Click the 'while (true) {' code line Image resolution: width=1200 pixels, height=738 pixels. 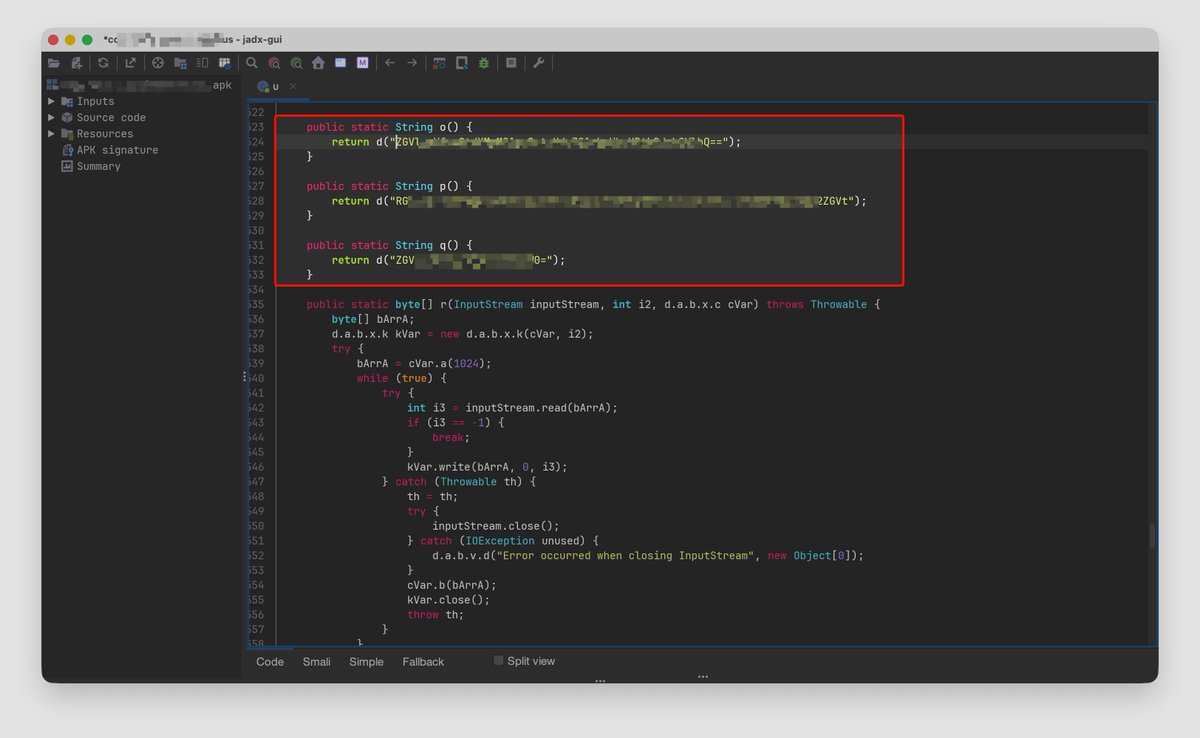401,378
